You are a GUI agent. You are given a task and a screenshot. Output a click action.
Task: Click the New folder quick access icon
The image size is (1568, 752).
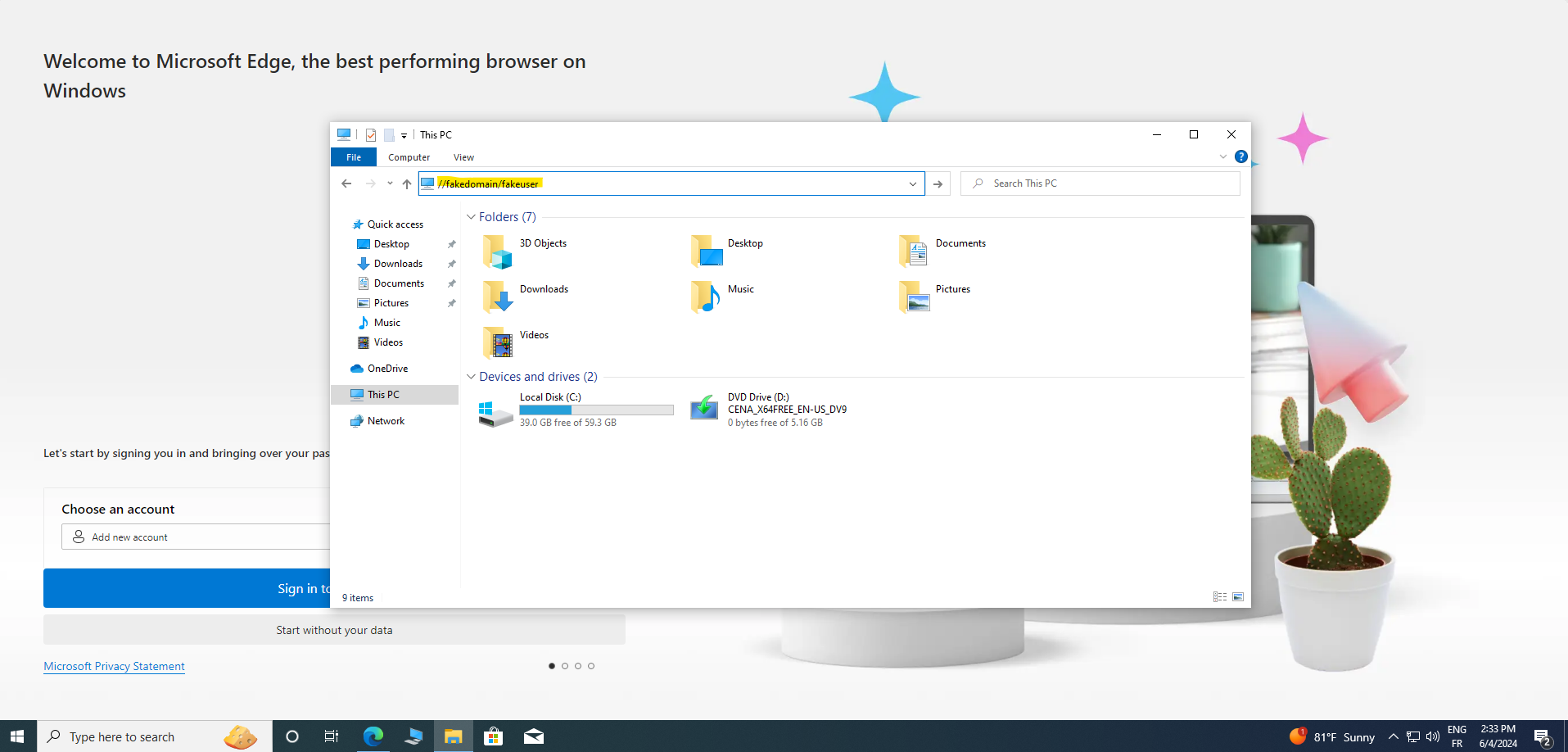[x=389, y=135]
